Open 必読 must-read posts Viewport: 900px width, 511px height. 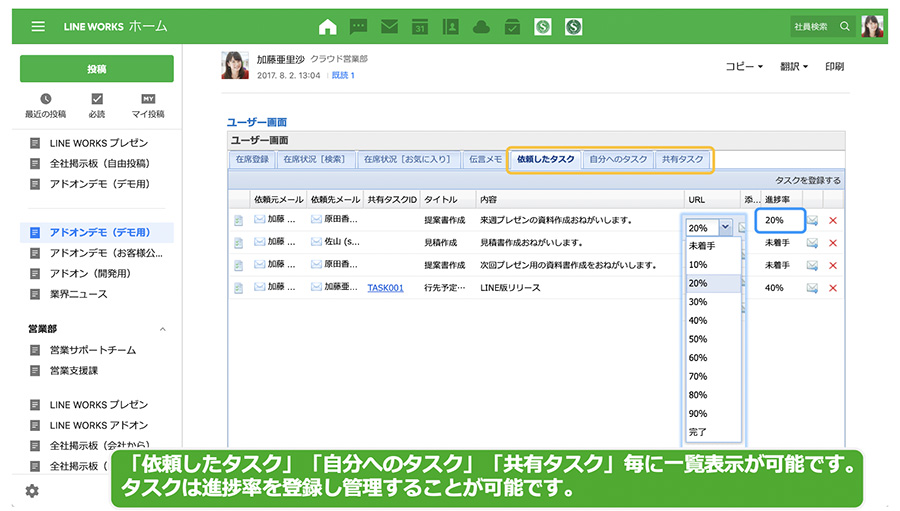[96, 106]
